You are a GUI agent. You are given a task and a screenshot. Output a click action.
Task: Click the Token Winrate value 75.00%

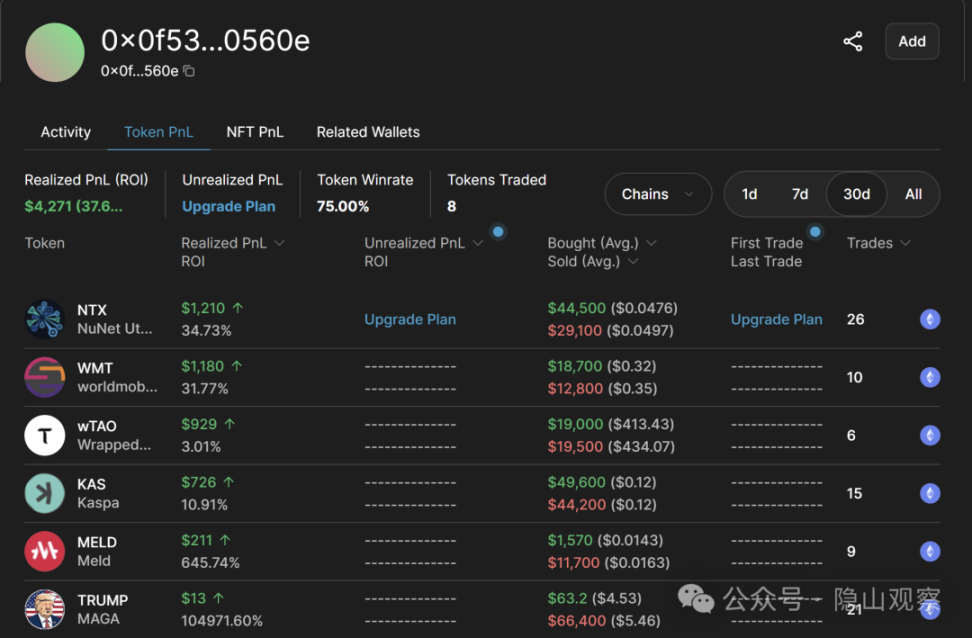pyautogui.click(x=343, y=206)
